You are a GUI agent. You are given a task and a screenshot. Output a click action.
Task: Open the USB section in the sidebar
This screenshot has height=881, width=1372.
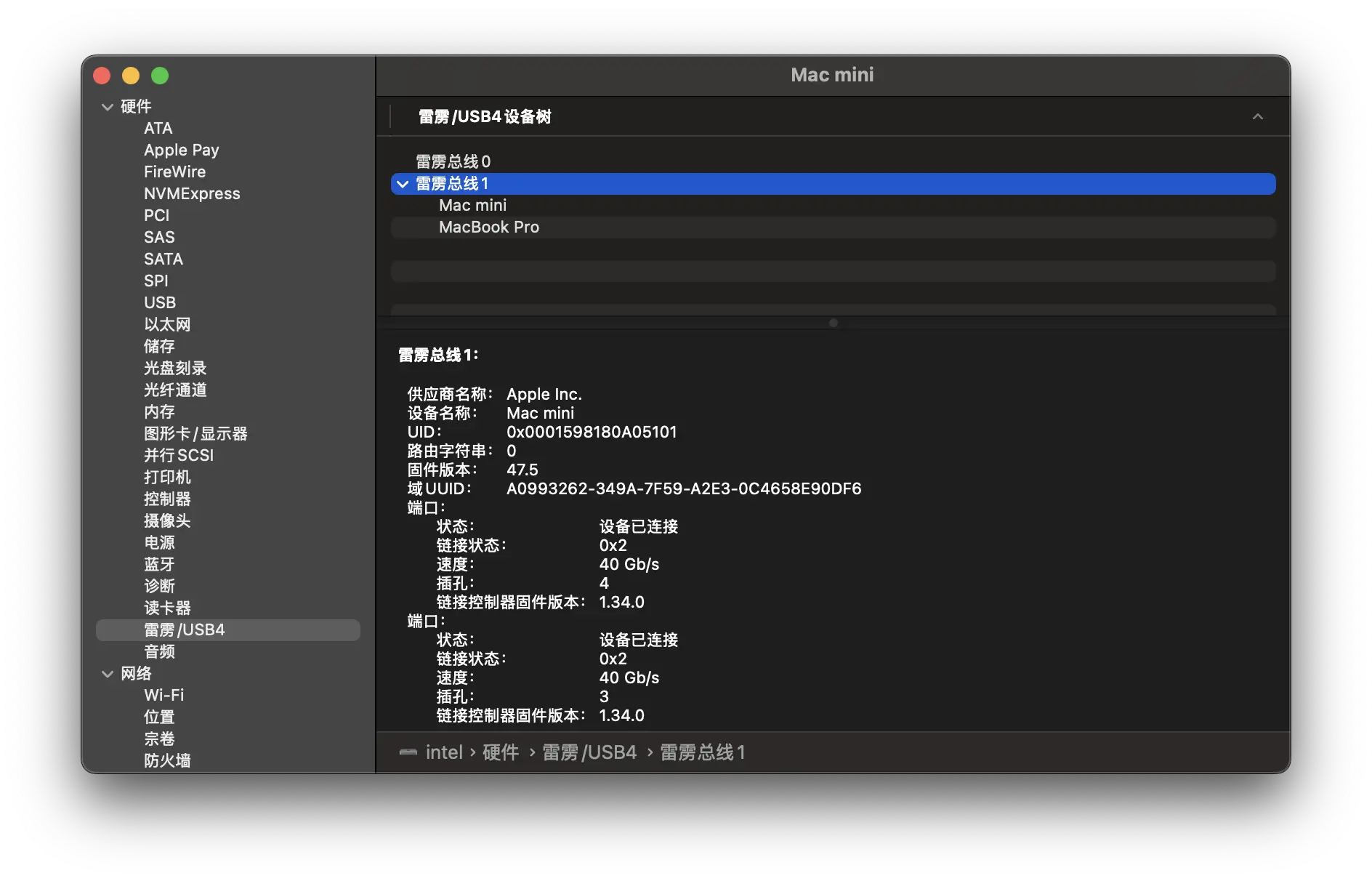point(160,302)
